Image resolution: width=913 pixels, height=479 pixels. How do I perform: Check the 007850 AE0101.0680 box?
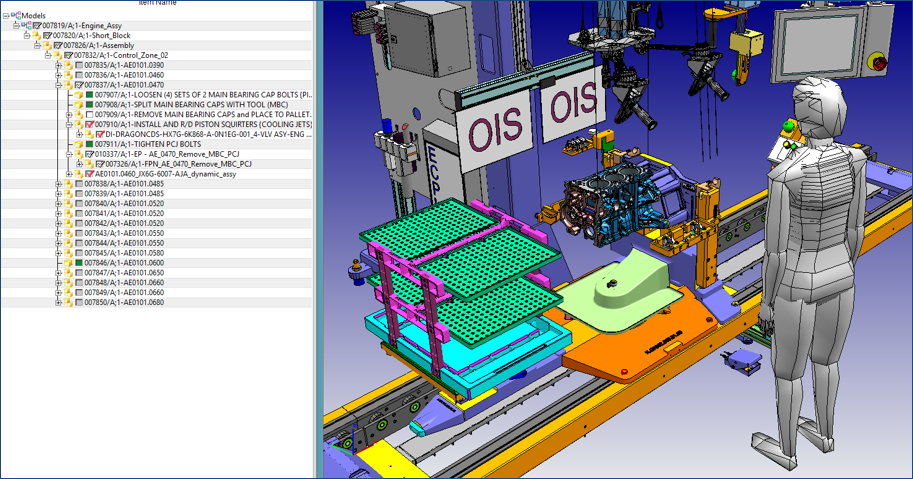tap(79, 303)
